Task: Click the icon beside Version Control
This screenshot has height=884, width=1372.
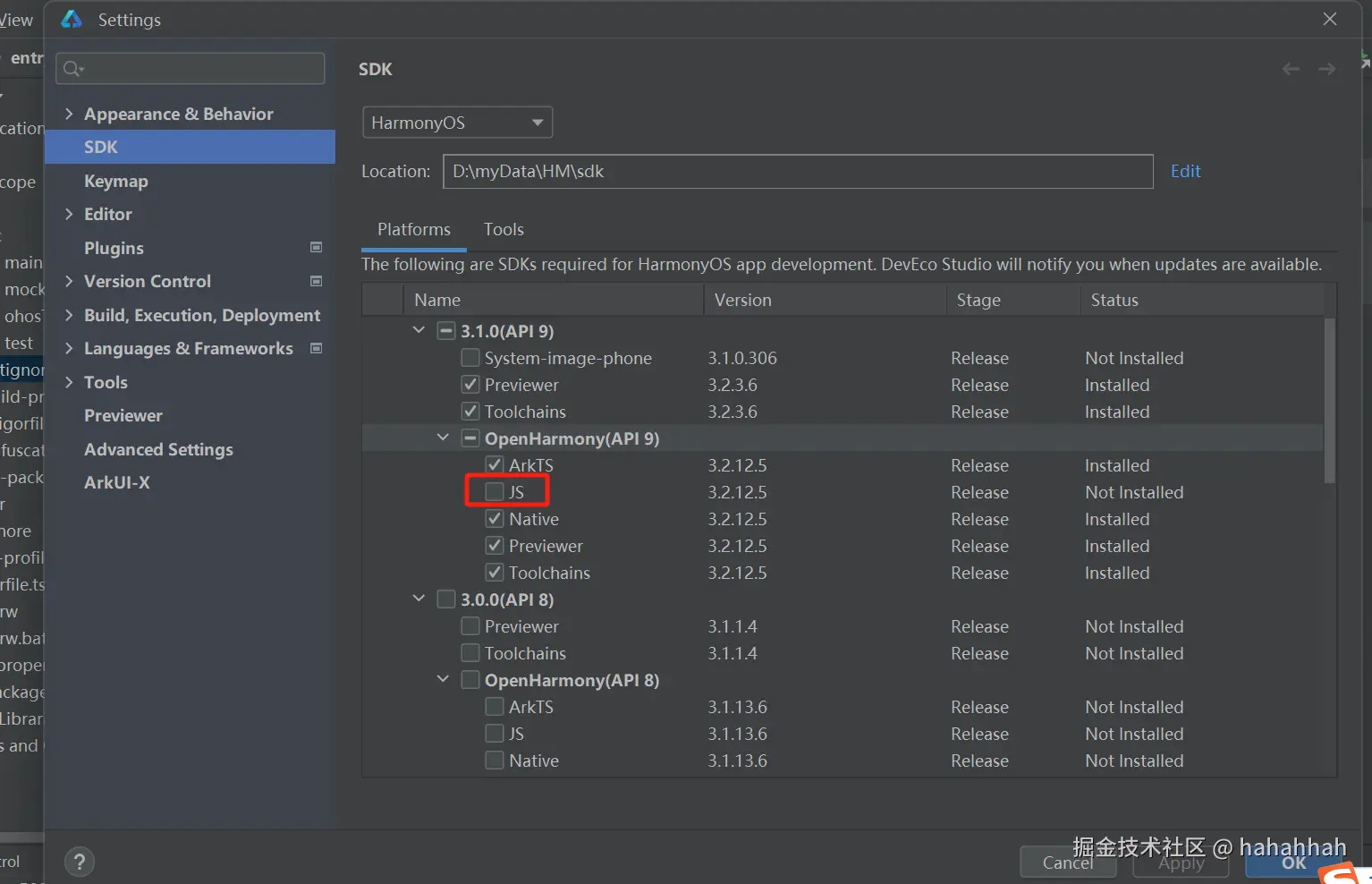Action: point(316,281)
